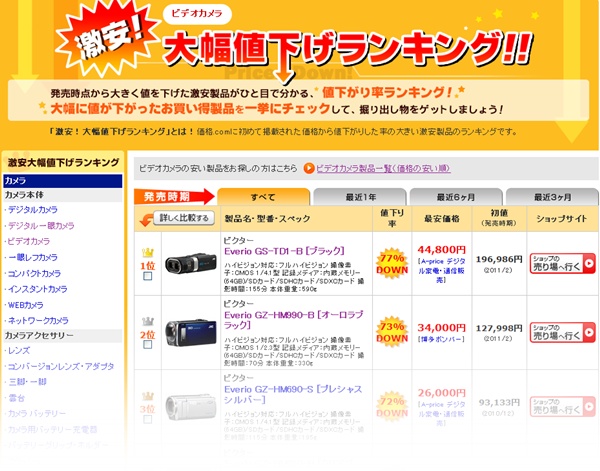600x471 pixels.
Task: Click the gold crown icon for 1位
Action: [148, 253]
